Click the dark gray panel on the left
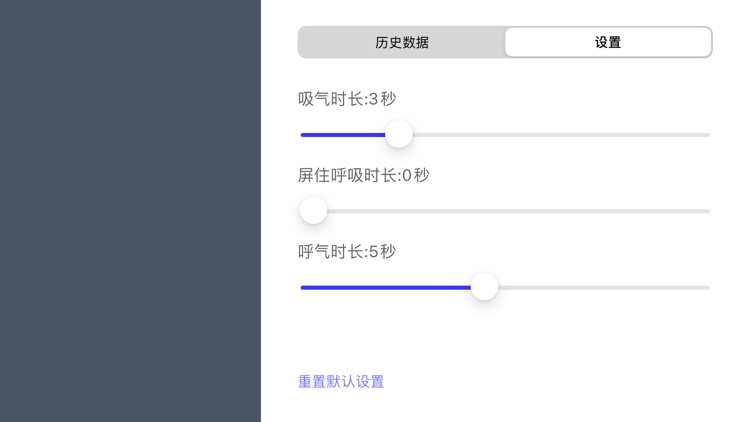The height and width of the screenshot is (422, 750). 130,211
